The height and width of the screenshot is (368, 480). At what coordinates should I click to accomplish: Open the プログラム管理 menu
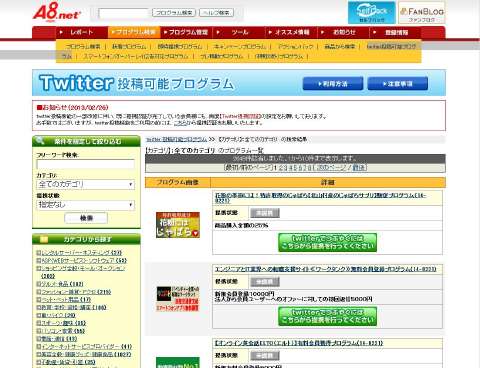point(187,32)
